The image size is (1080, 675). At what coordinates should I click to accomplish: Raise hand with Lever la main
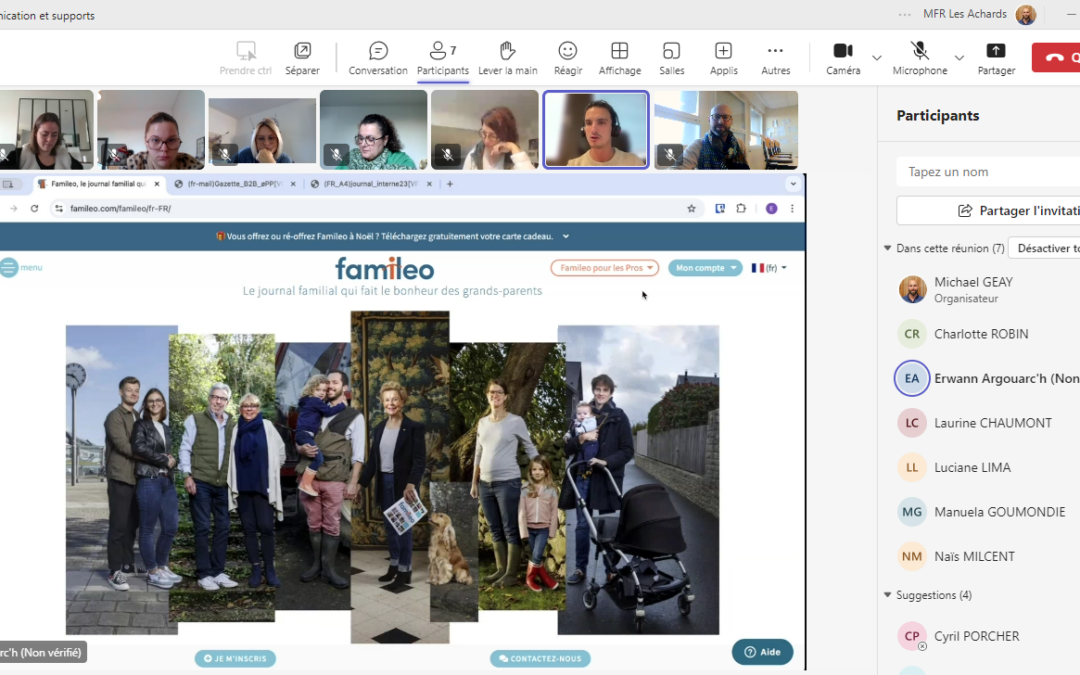click(x=508, y=59)
